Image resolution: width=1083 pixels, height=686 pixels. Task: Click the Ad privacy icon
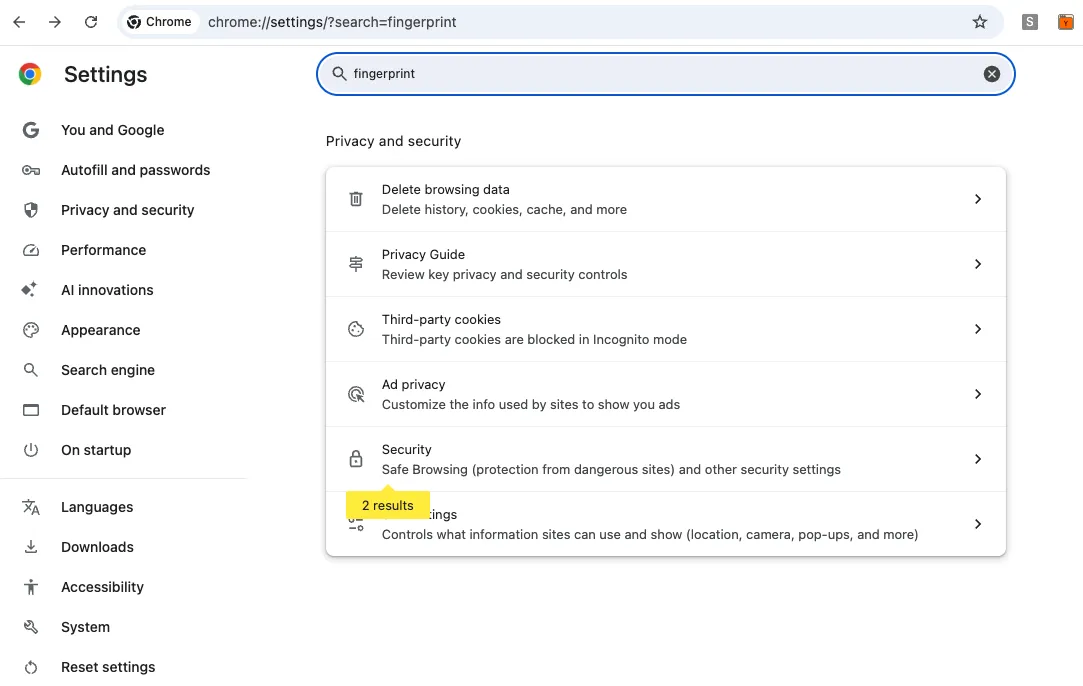(356, 394)
